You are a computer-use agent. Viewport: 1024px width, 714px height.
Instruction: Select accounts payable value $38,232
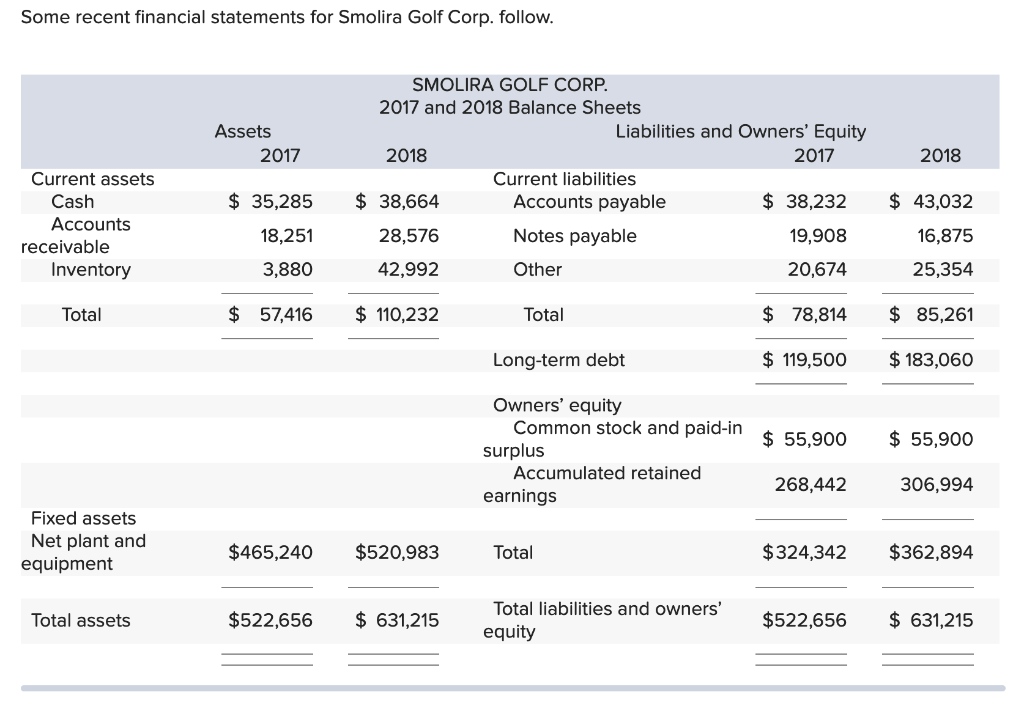click(805, 201)
